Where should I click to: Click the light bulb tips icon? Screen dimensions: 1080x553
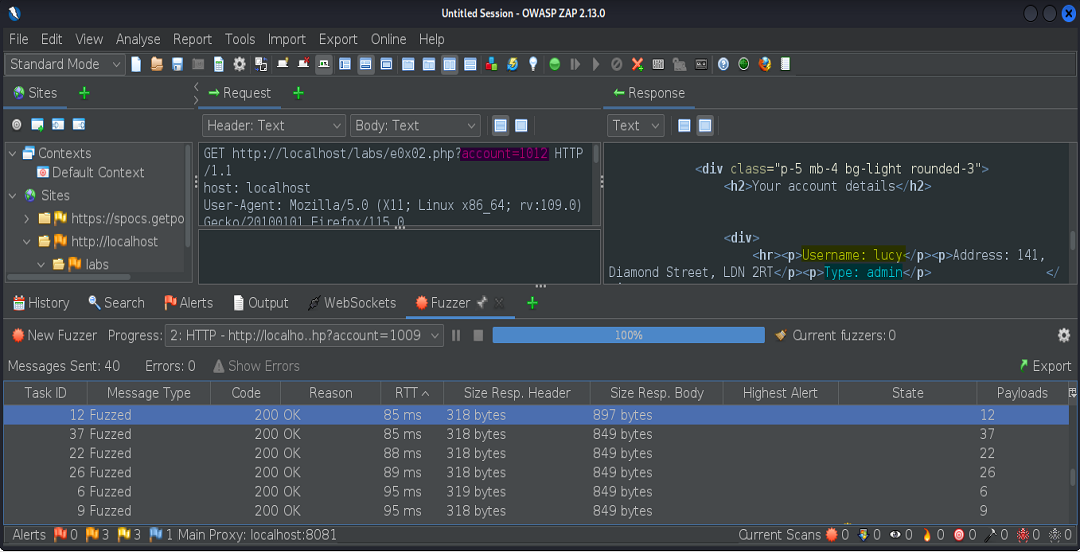click(x=533, y=65)
